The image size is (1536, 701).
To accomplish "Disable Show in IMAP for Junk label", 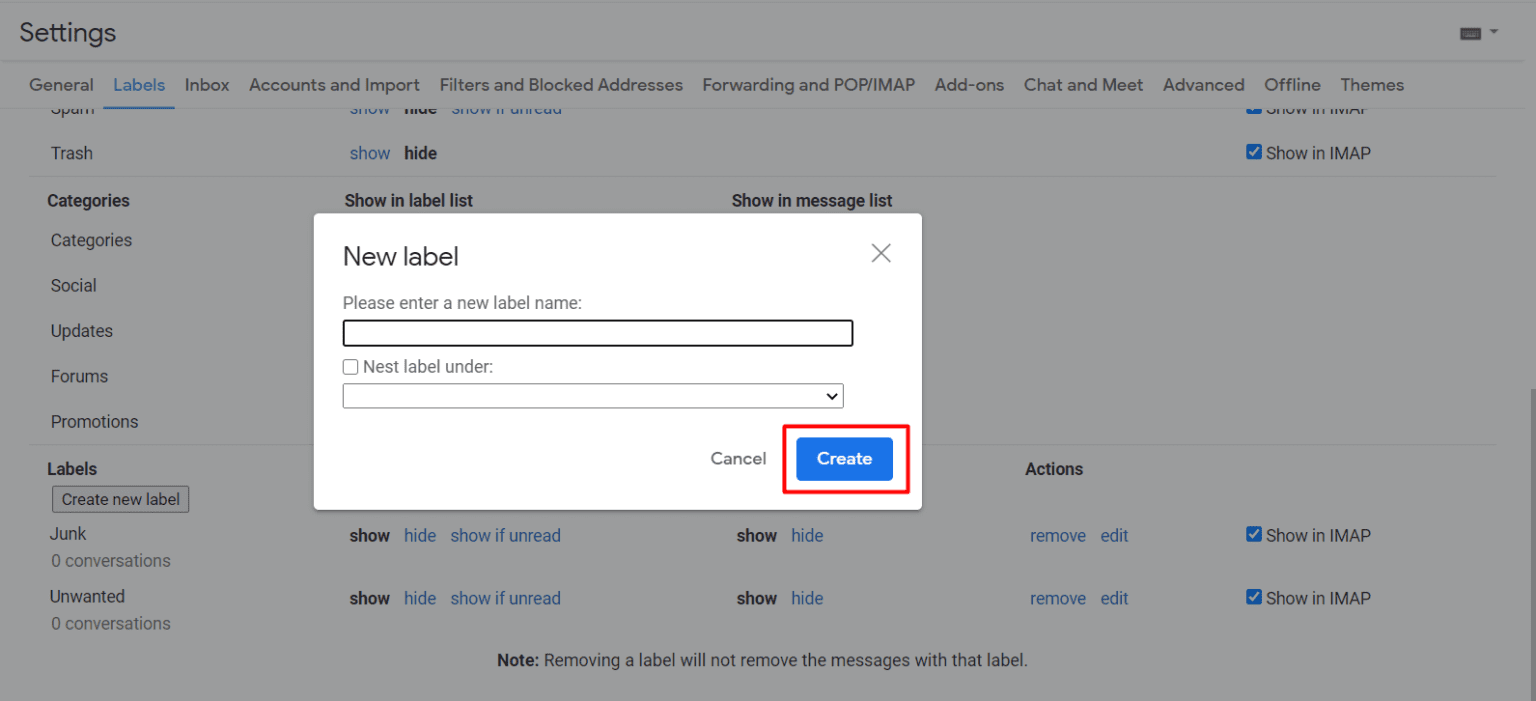I will [x=1253, y=534].
